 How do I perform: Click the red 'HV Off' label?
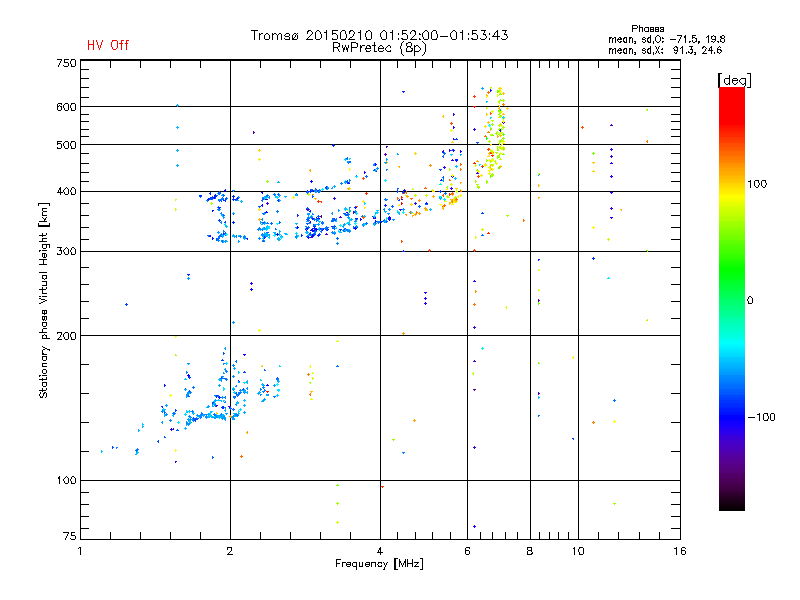click(108, 45)
